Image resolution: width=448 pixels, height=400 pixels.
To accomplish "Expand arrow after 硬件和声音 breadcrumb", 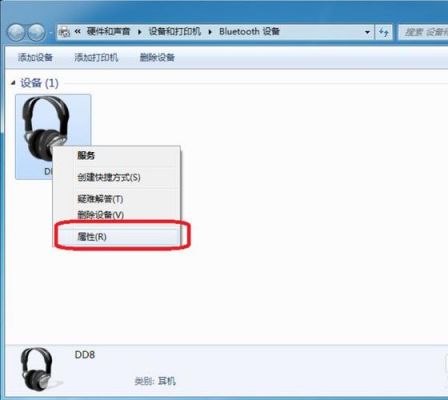I will pos(140,32).
